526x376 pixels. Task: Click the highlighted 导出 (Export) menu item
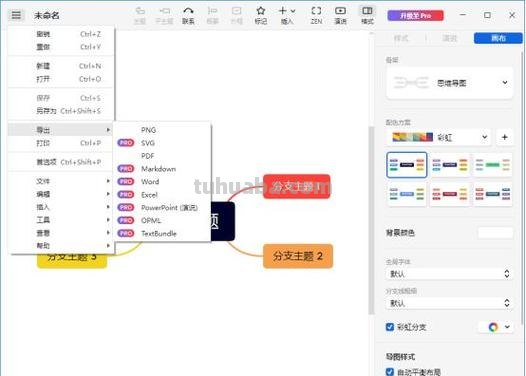tap(61, 130)
